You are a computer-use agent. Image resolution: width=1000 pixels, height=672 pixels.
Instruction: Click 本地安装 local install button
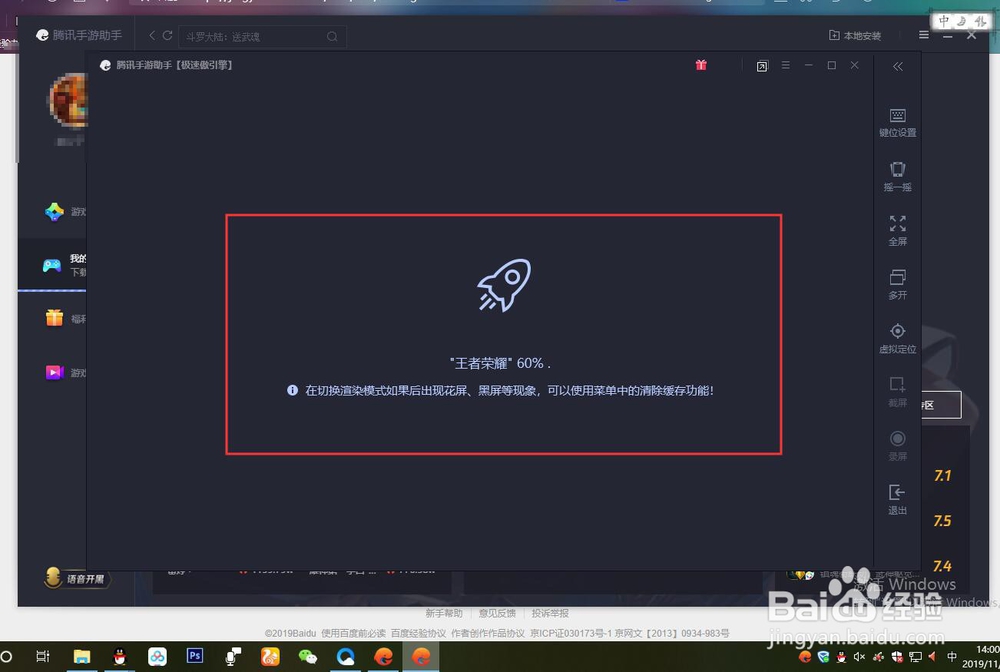click(x=855, y=36)
